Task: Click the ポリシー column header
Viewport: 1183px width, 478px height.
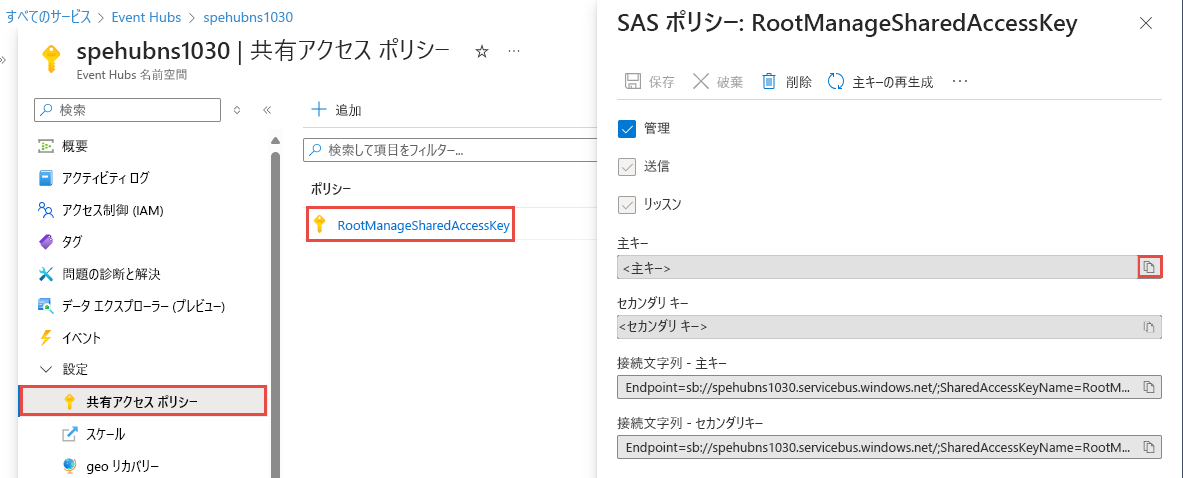Action: pyautogui.click(x=331, y=188)
